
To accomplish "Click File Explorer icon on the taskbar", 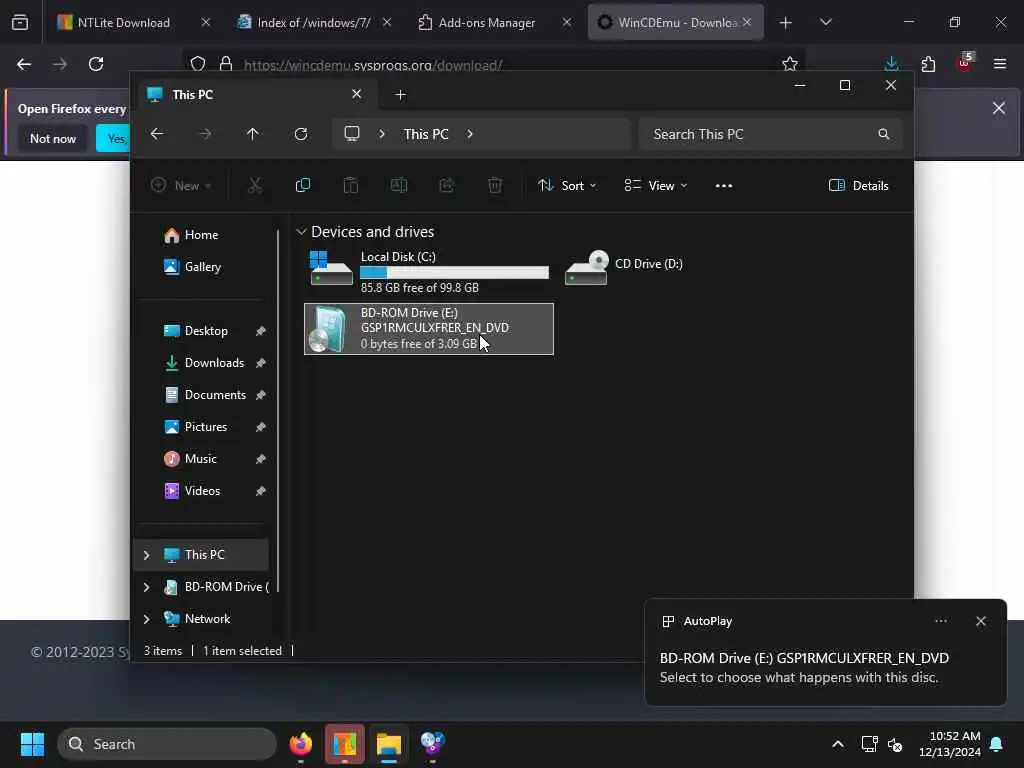I will point(389,744).
